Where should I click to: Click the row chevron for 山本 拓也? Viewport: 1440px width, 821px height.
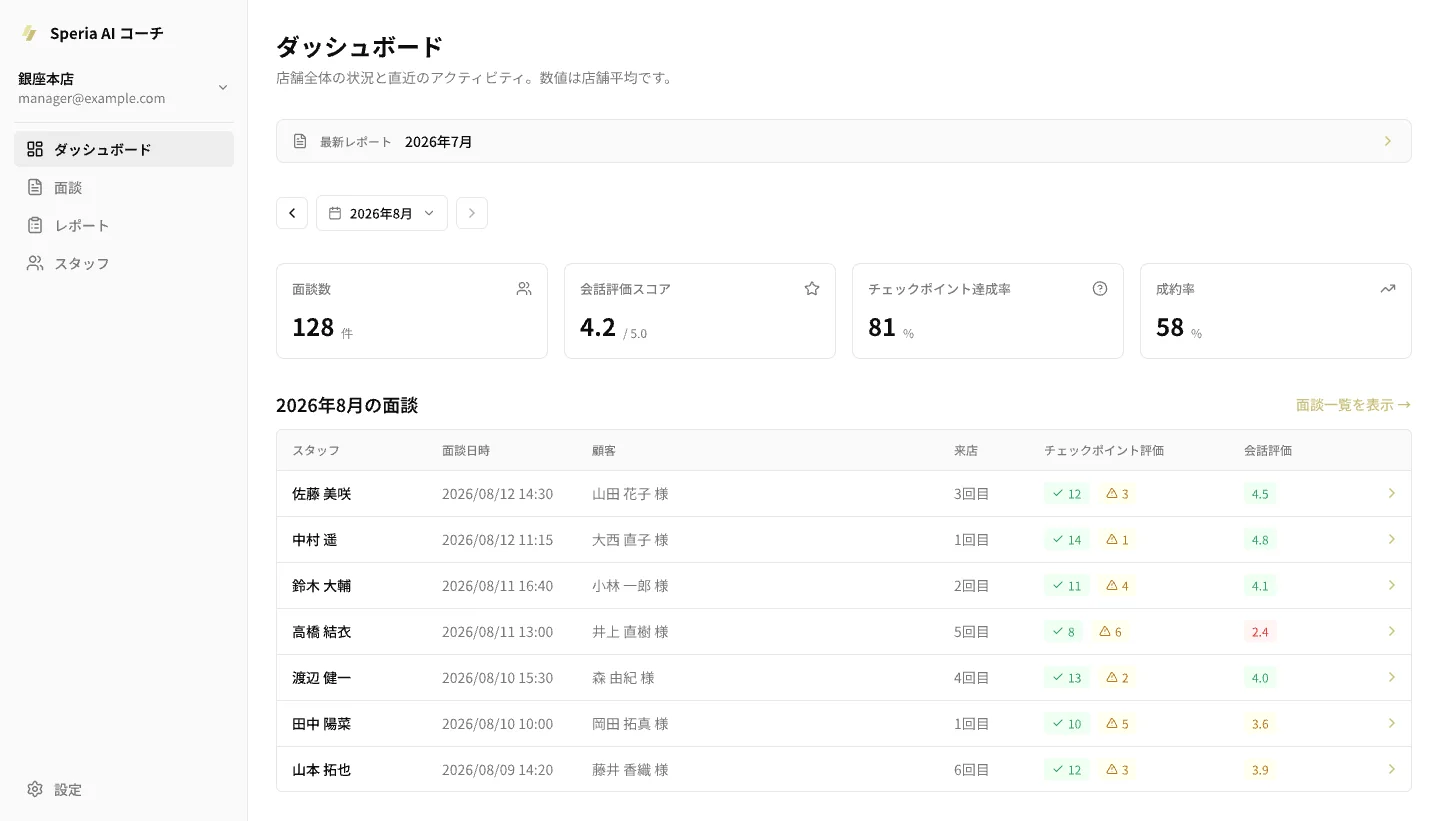tap(1392, 769)
